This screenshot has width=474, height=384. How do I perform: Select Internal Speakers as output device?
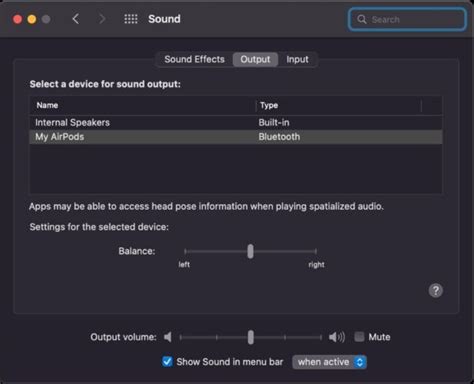point(236,122)
